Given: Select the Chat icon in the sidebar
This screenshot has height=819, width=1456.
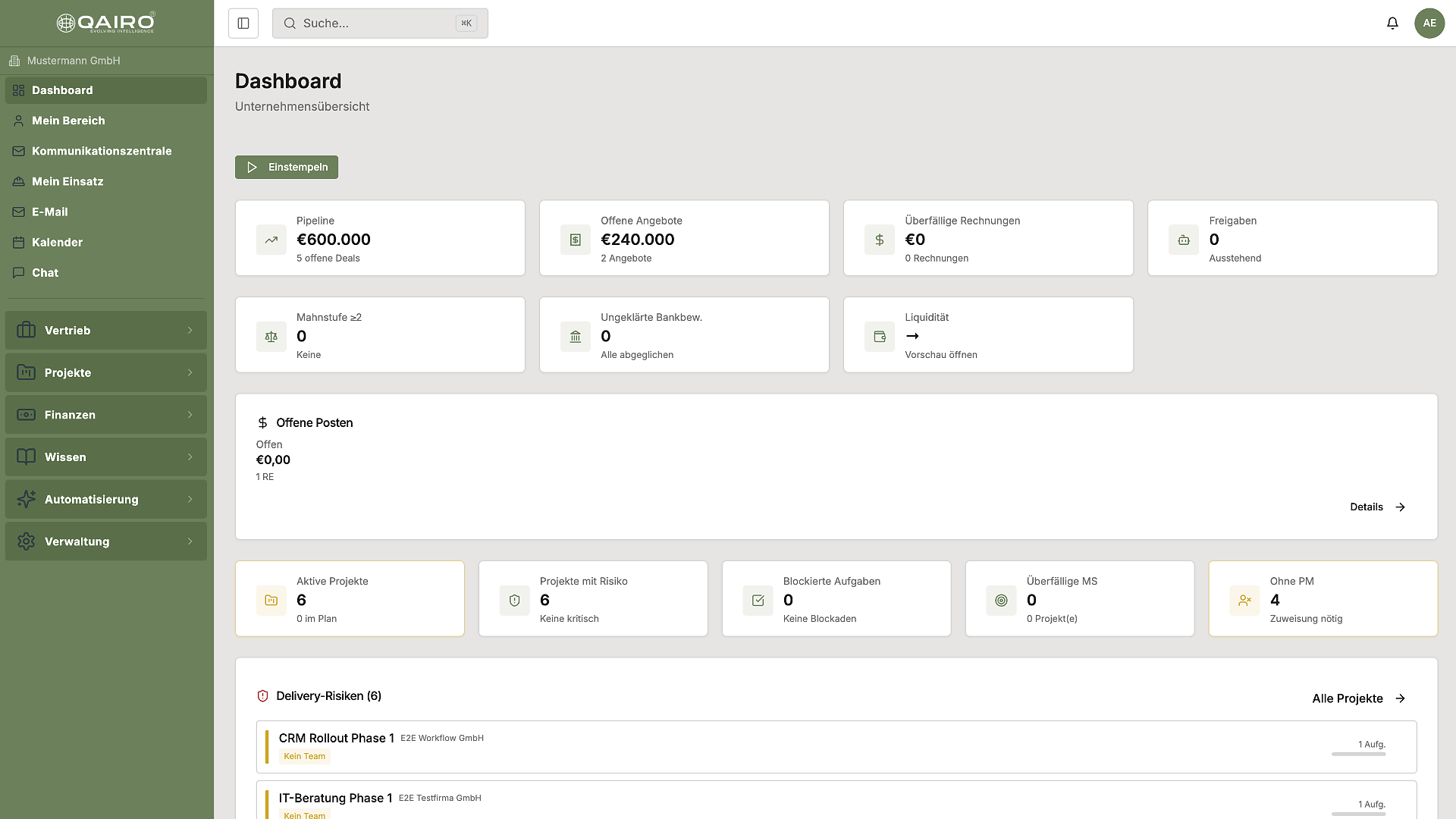Looking at the screenshot, I should [x=17, y=272].
